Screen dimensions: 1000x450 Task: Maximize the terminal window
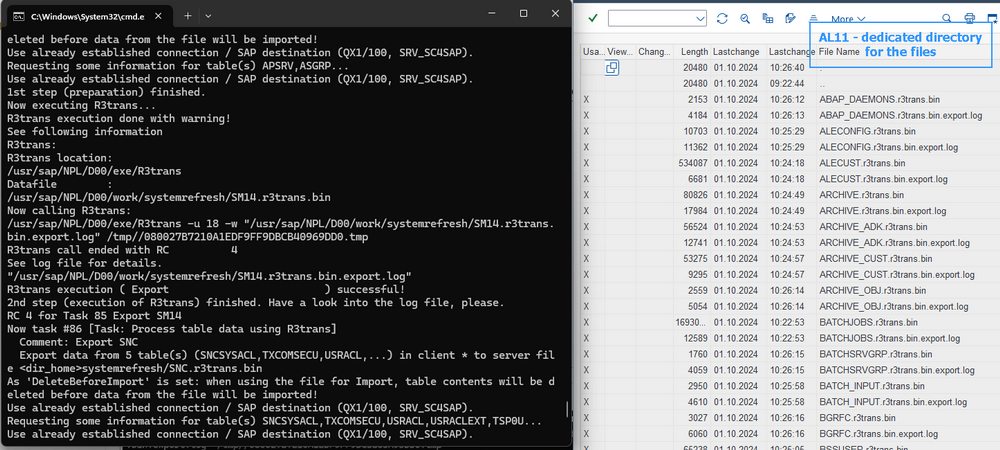(523, 13)
